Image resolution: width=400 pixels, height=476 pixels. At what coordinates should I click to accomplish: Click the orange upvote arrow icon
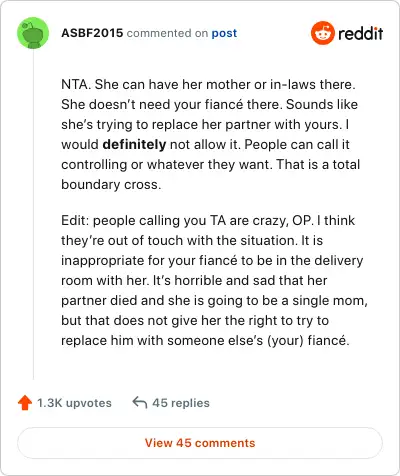pyautogui.click(x=25, y=403)
